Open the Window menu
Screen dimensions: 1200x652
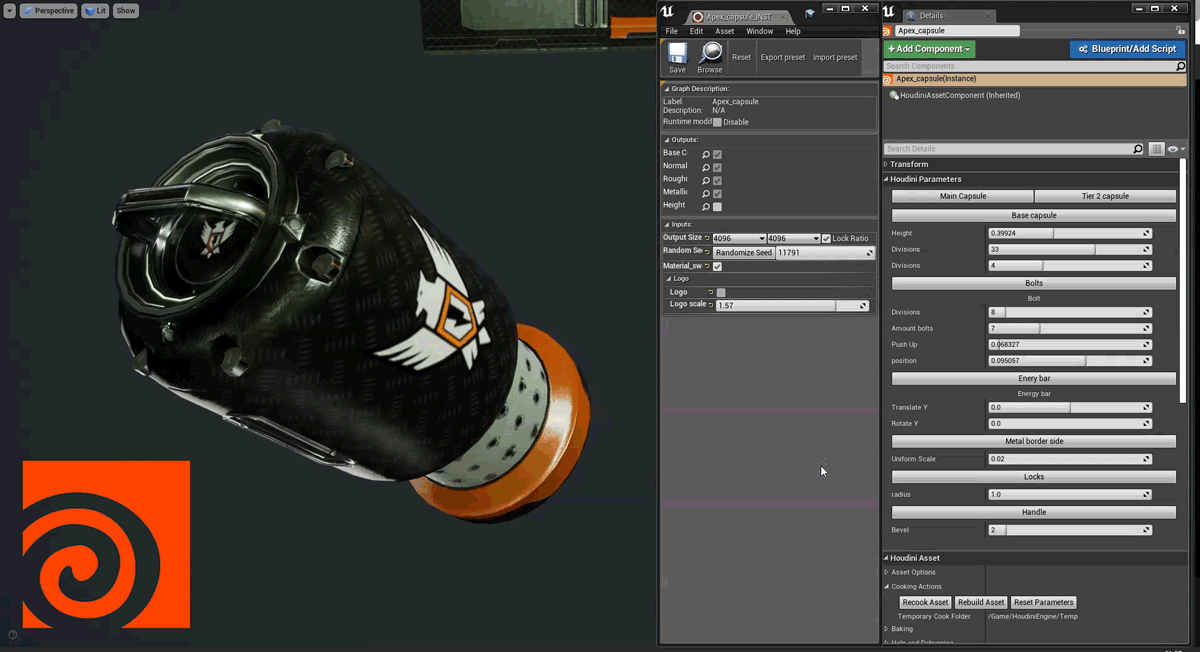(759, 31)
